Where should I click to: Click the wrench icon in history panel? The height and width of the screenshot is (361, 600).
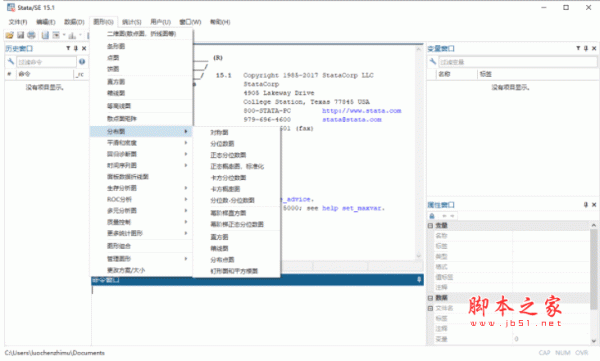10,61
